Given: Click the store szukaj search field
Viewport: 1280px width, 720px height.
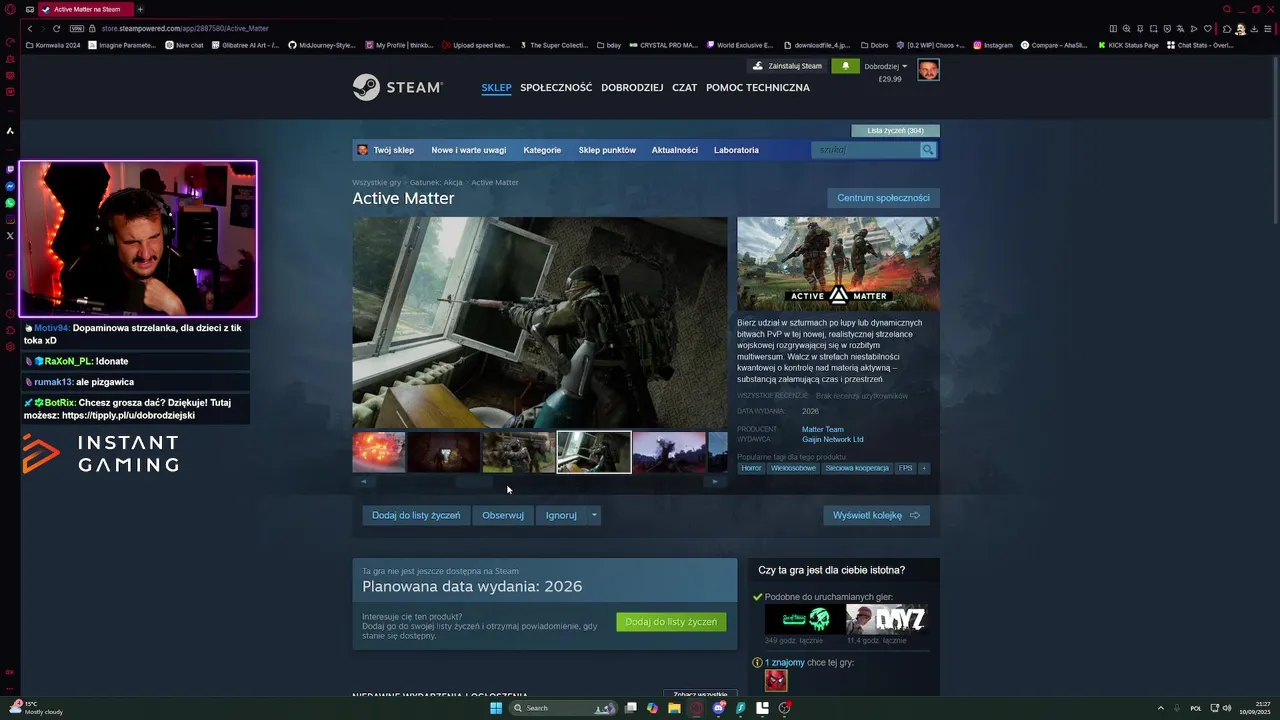Looking at the screenshot, I should 866,150.
